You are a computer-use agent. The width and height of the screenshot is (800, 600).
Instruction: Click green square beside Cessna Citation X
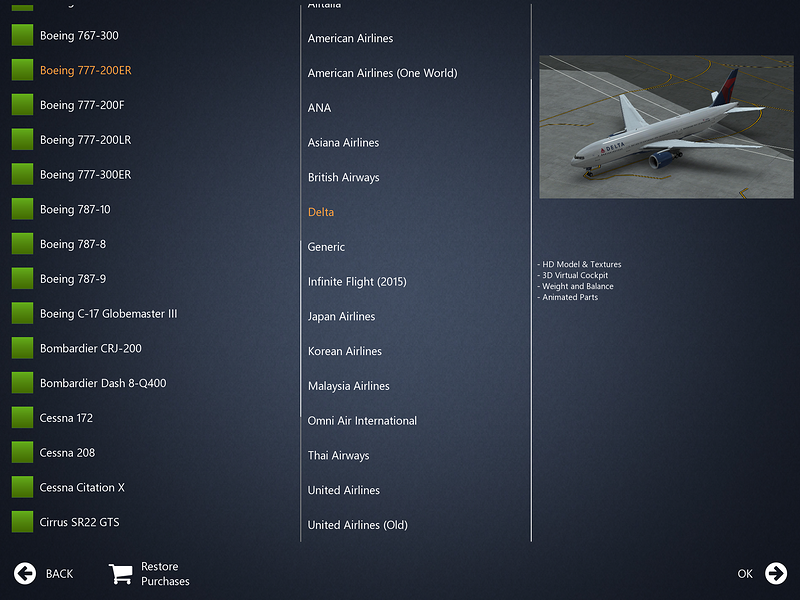click(22, 487)
